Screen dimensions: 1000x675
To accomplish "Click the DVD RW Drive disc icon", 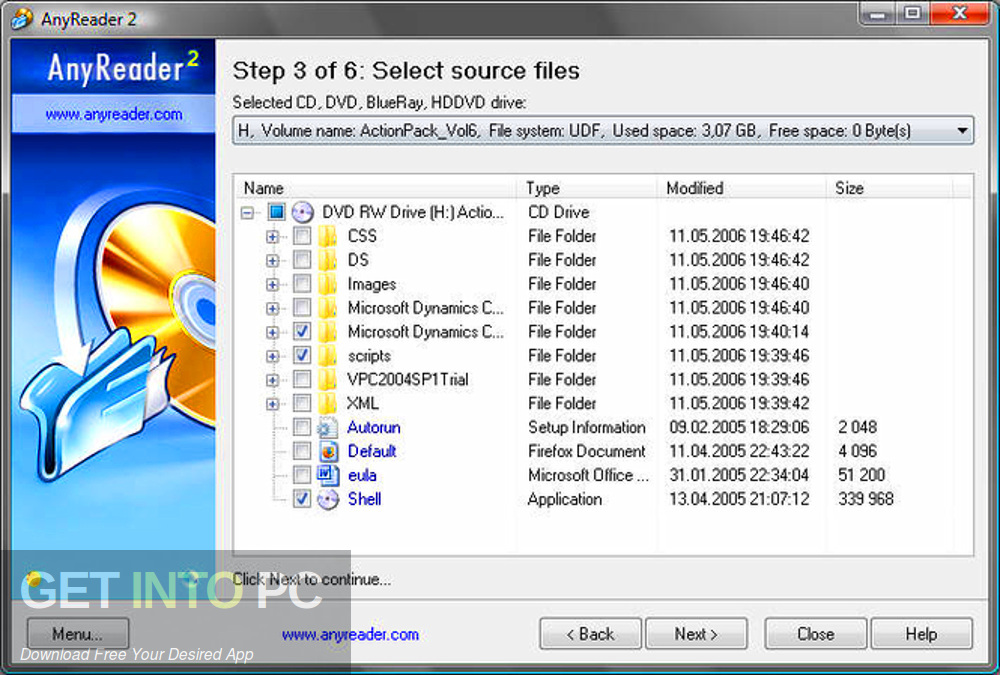I will 302,212.
